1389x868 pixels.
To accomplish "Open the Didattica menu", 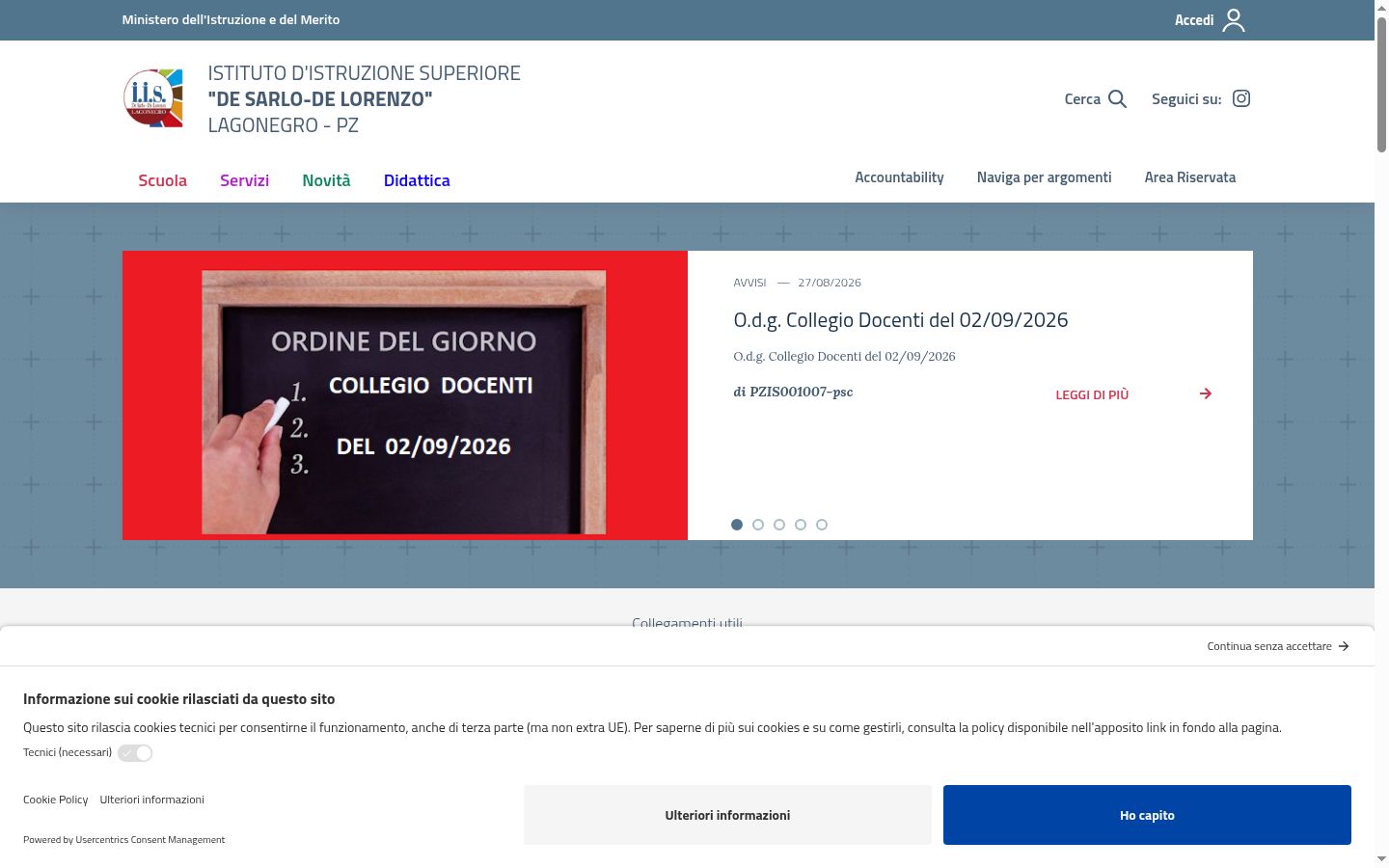I will click(417, 180).
